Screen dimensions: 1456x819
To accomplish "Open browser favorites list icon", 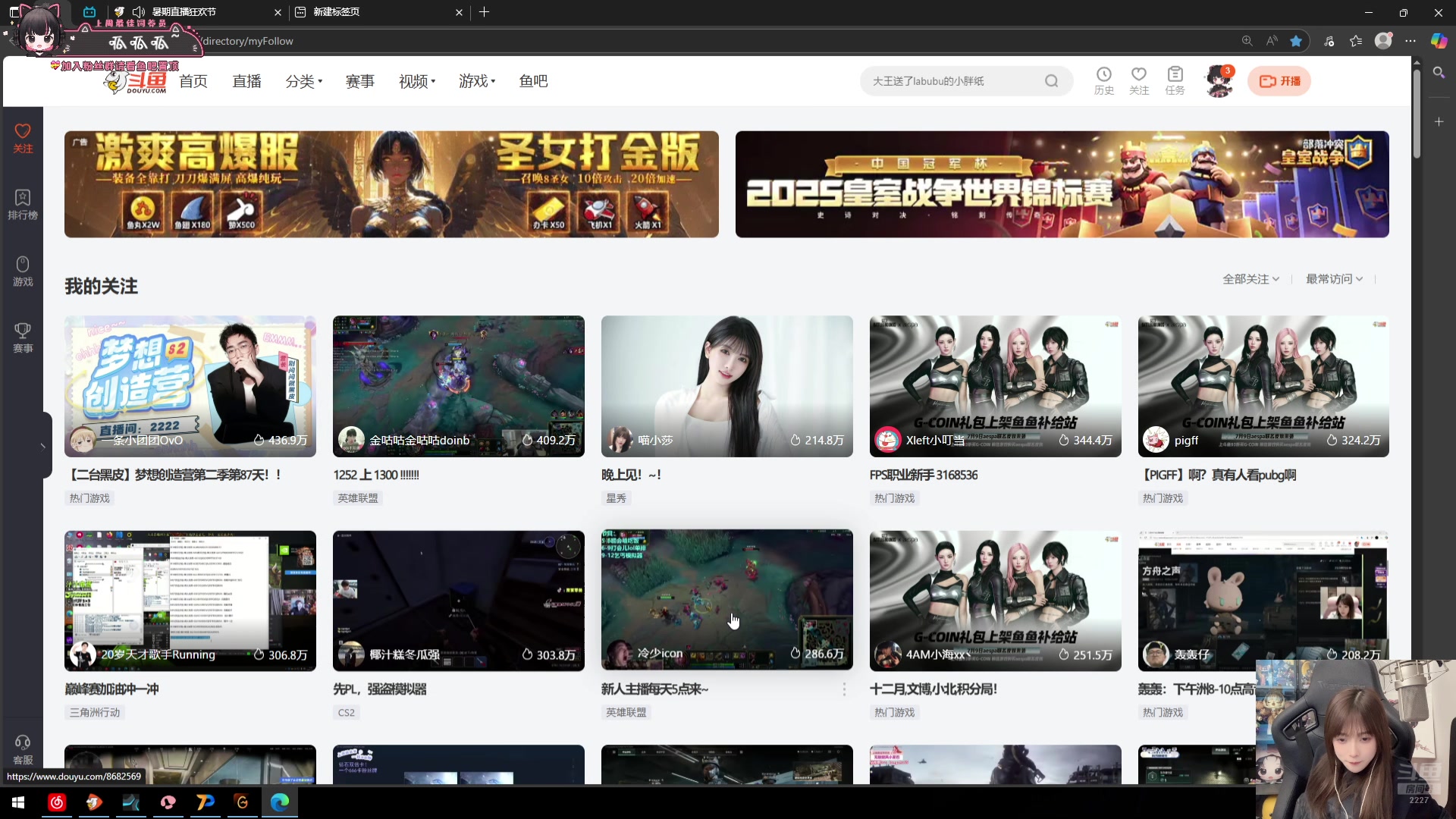I will (1356, 41).
